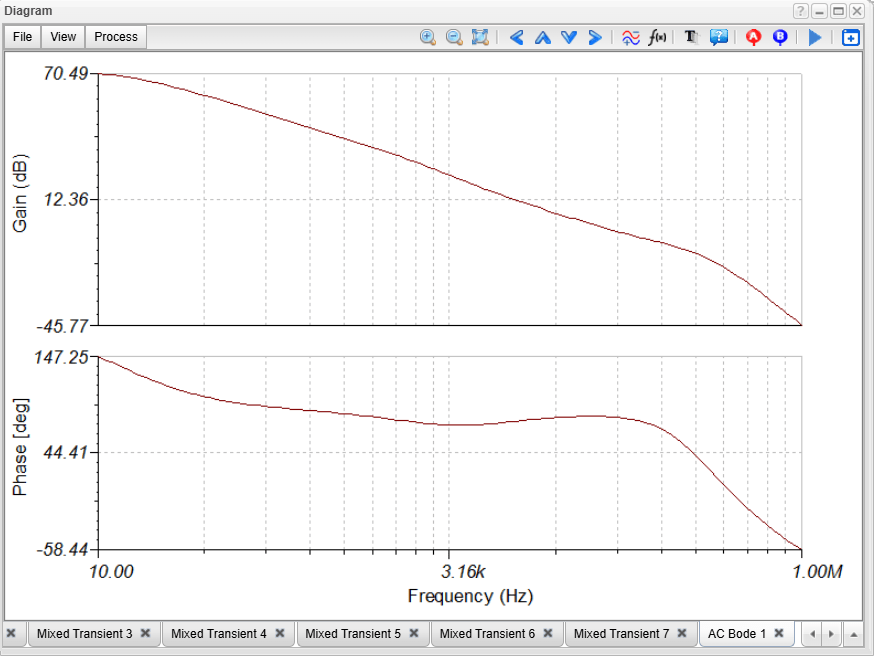
Task: Pan the diagram up with arrow icon
Action: [543, 37]
